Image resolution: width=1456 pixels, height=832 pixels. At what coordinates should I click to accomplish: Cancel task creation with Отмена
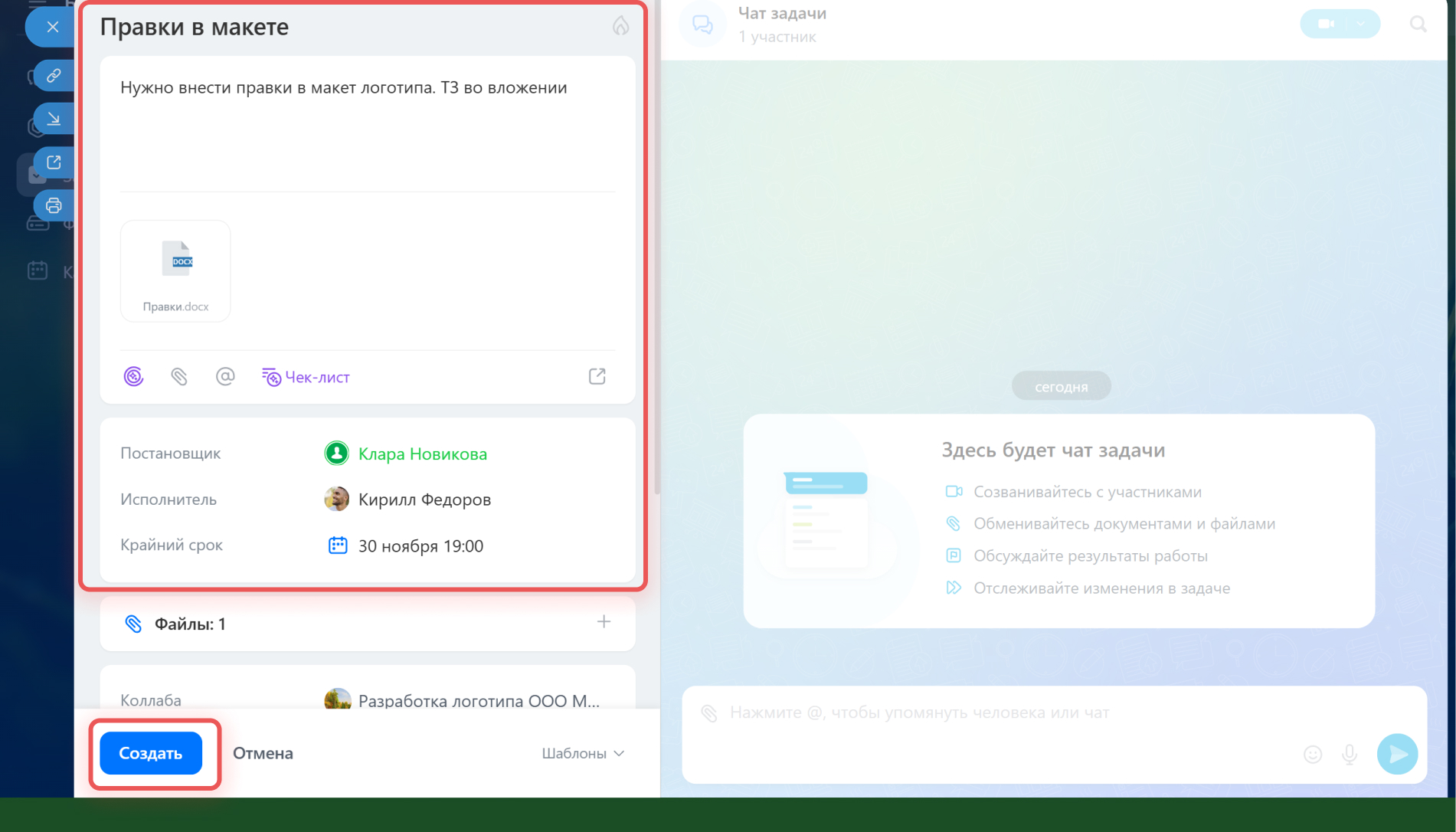click(x=263, y=753)
